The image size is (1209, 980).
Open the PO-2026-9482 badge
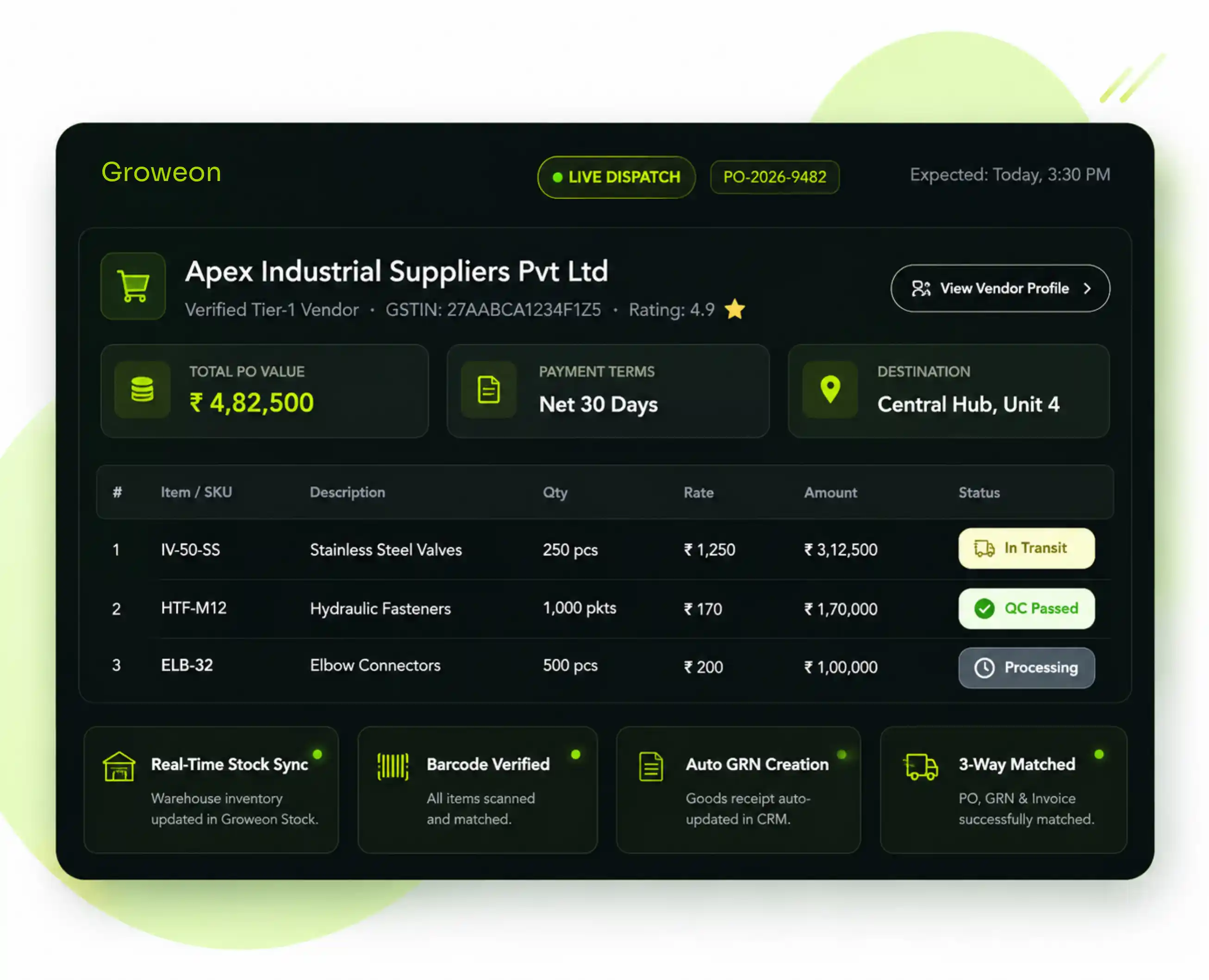pos(774,177)
